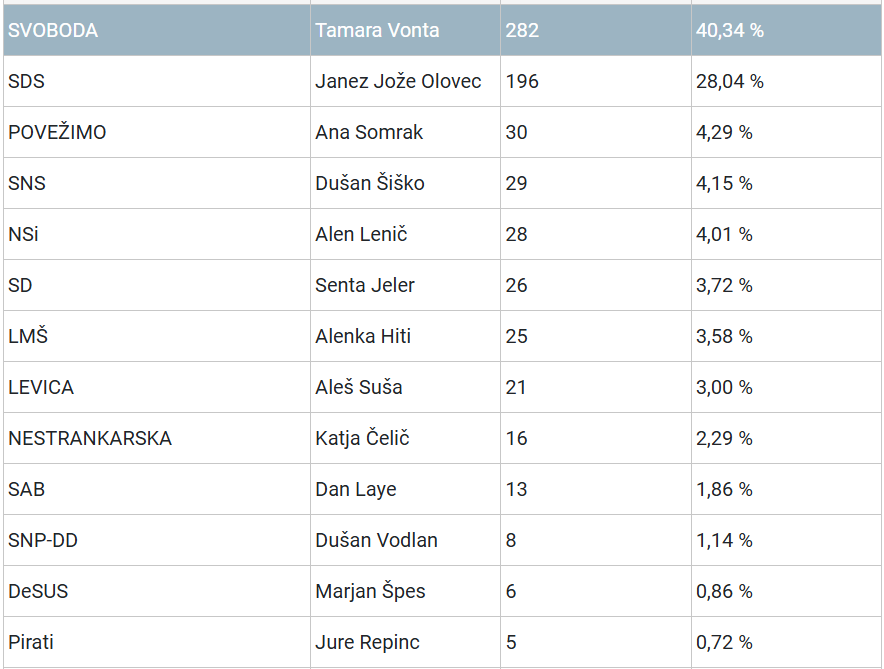Click candidate Ana Somrak
Screen dimensions: 884x669
(x=369, y=132)
